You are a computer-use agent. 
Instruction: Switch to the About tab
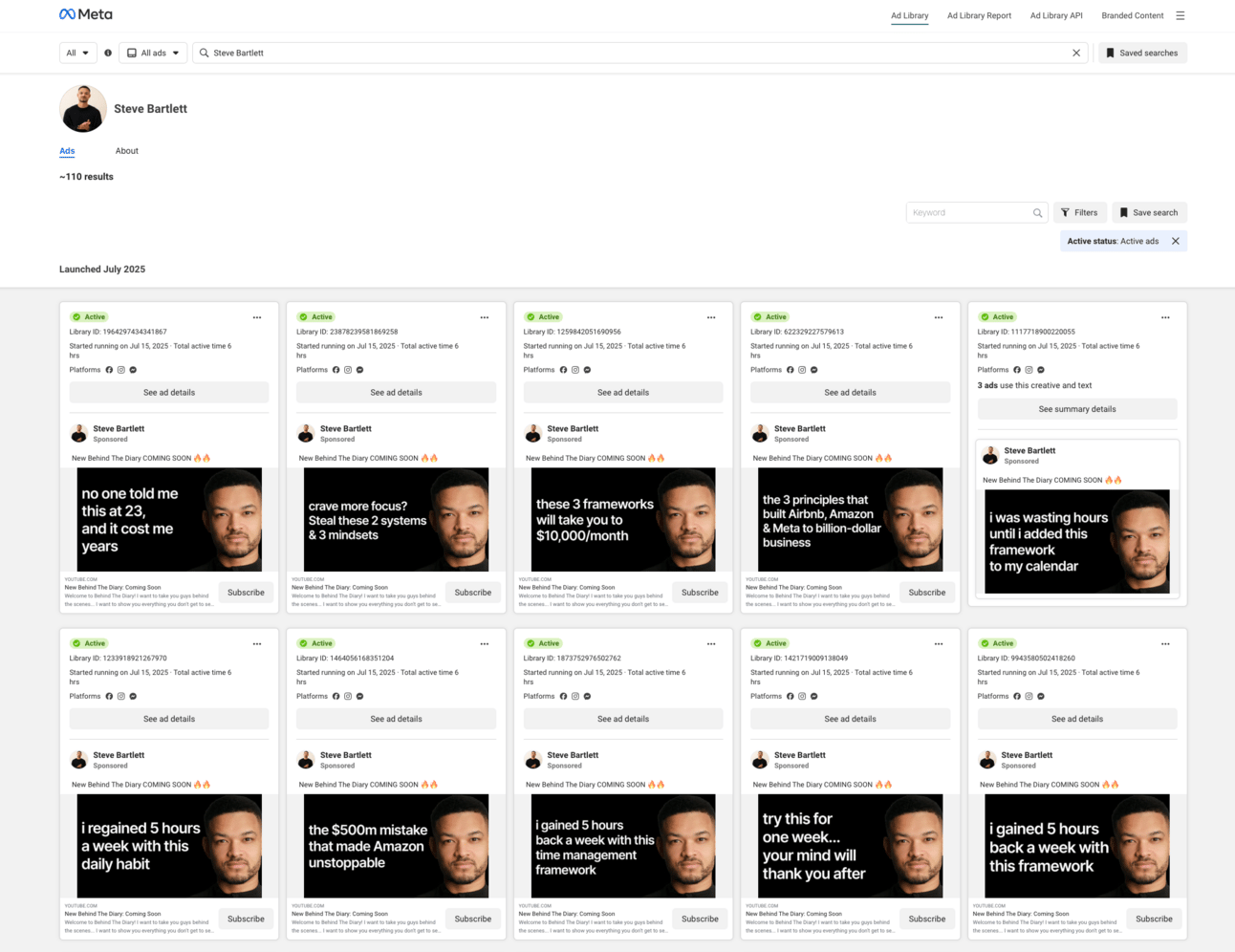tap(127, 151)
